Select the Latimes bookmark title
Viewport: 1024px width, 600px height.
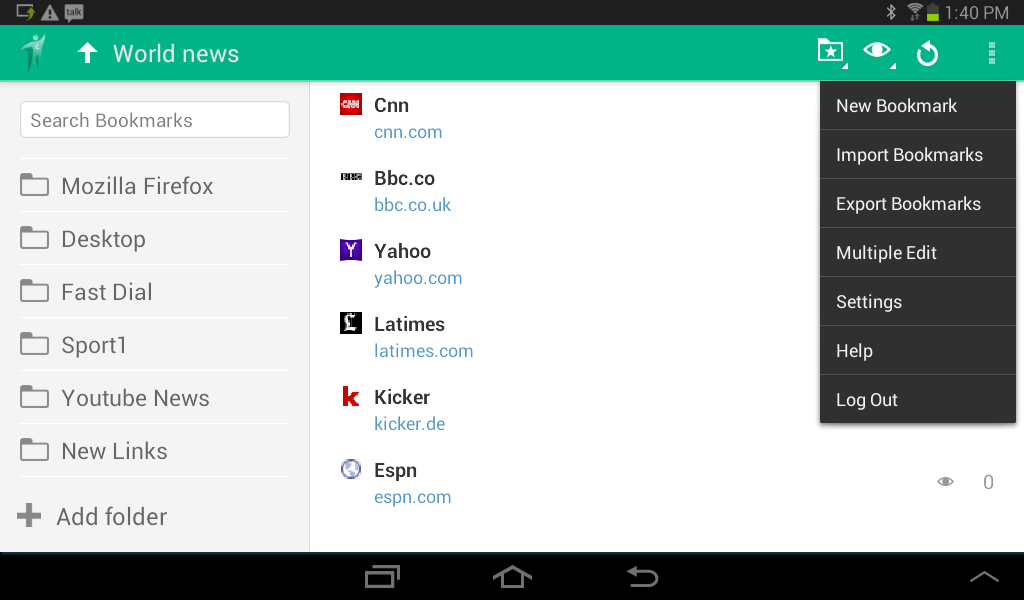(x=409, y=324)
